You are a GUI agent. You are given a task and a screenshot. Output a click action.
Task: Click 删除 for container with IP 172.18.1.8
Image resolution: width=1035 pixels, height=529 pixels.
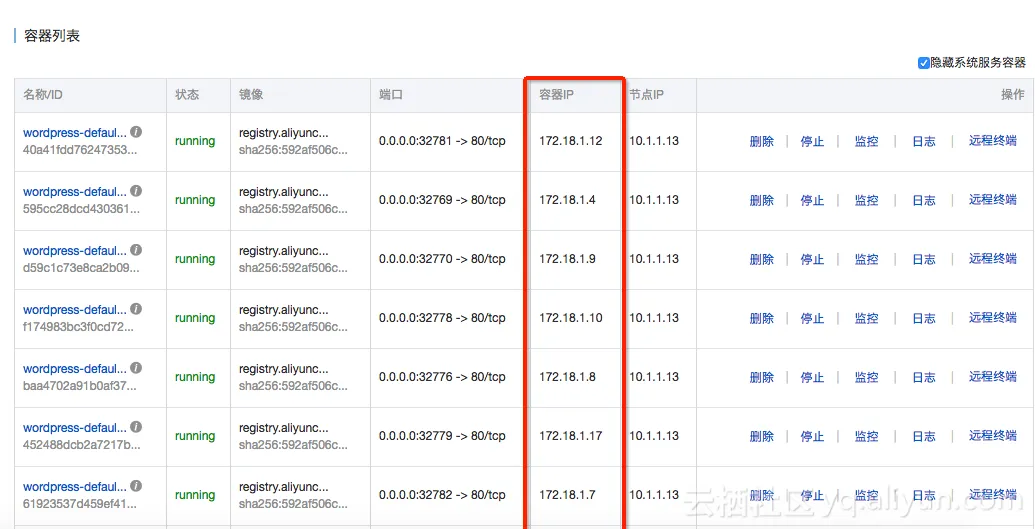[x=762, y=378]
